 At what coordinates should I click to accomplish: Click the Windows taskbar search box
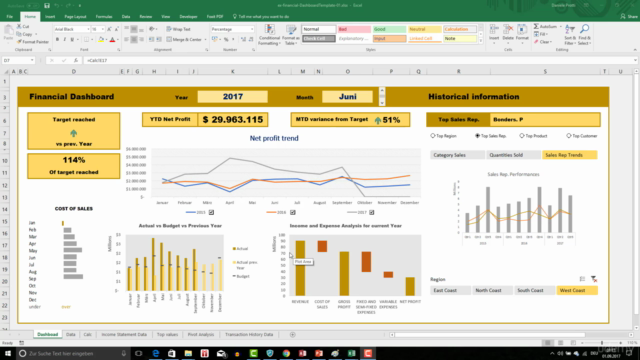73,353
